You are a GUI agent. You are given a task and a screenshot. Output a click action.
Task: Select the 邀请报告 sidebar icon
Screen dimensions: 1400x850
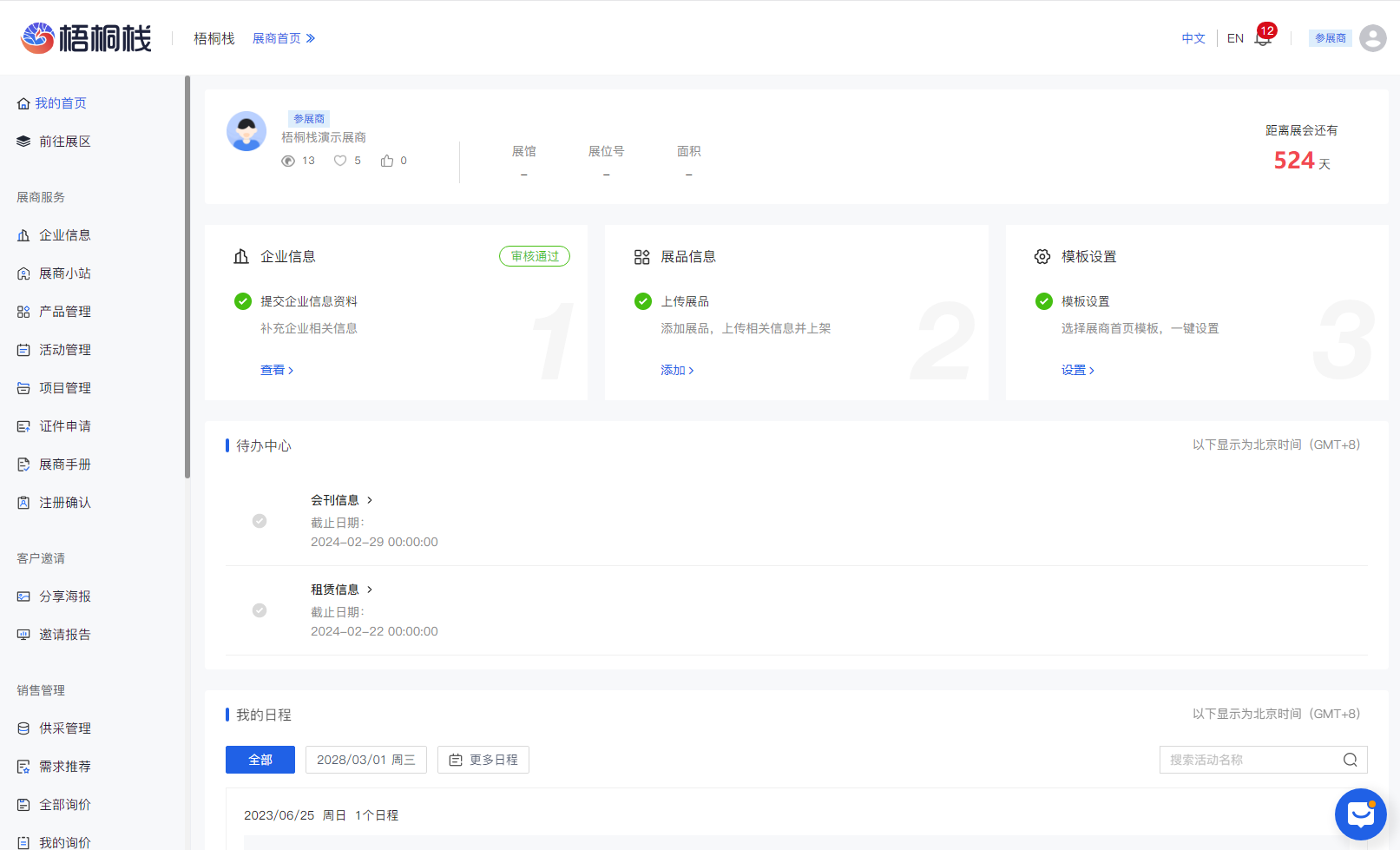click(23, 634)
